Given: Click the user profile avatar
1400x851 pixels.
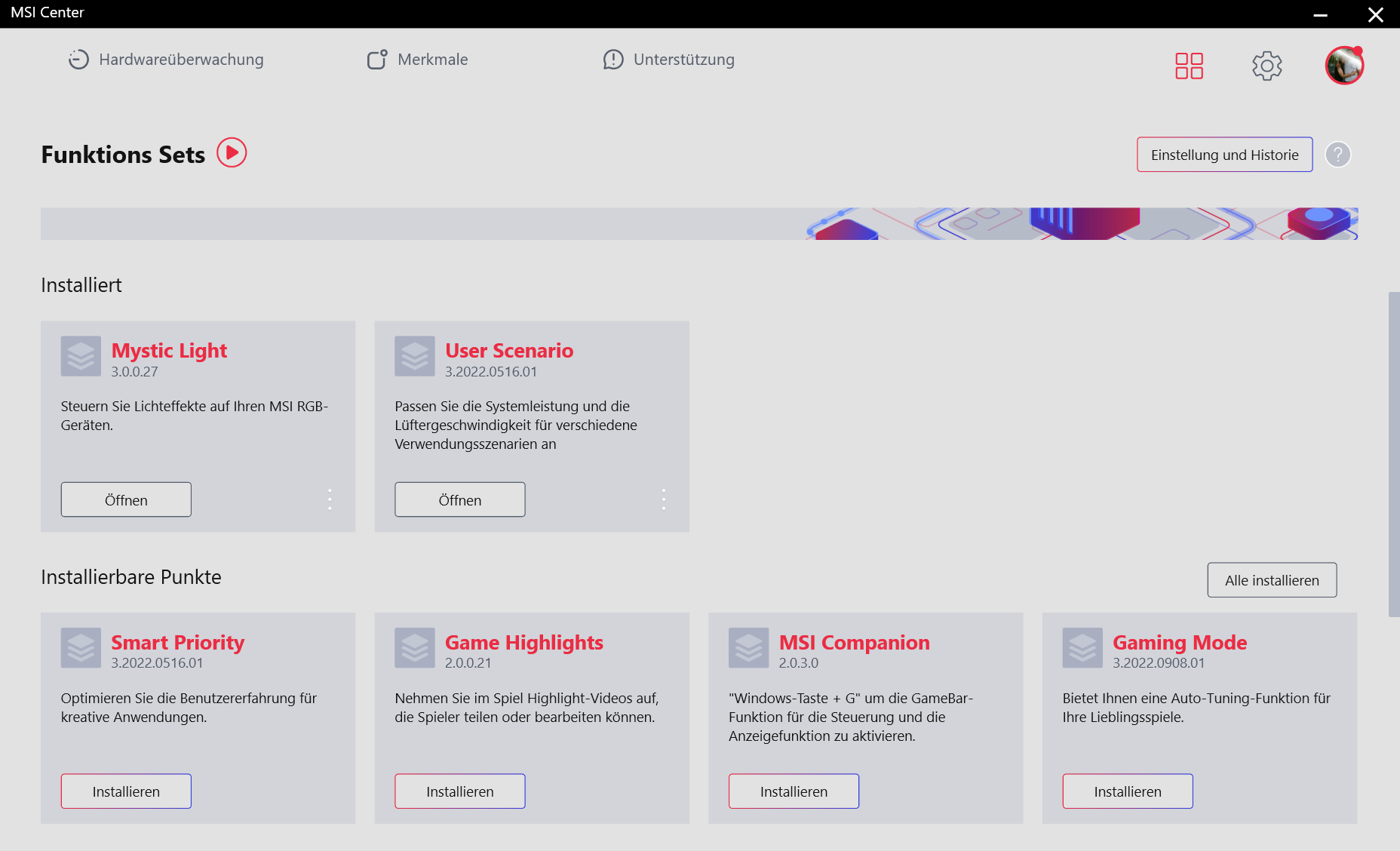Looking at the screenshot, I should [1344, 66].
